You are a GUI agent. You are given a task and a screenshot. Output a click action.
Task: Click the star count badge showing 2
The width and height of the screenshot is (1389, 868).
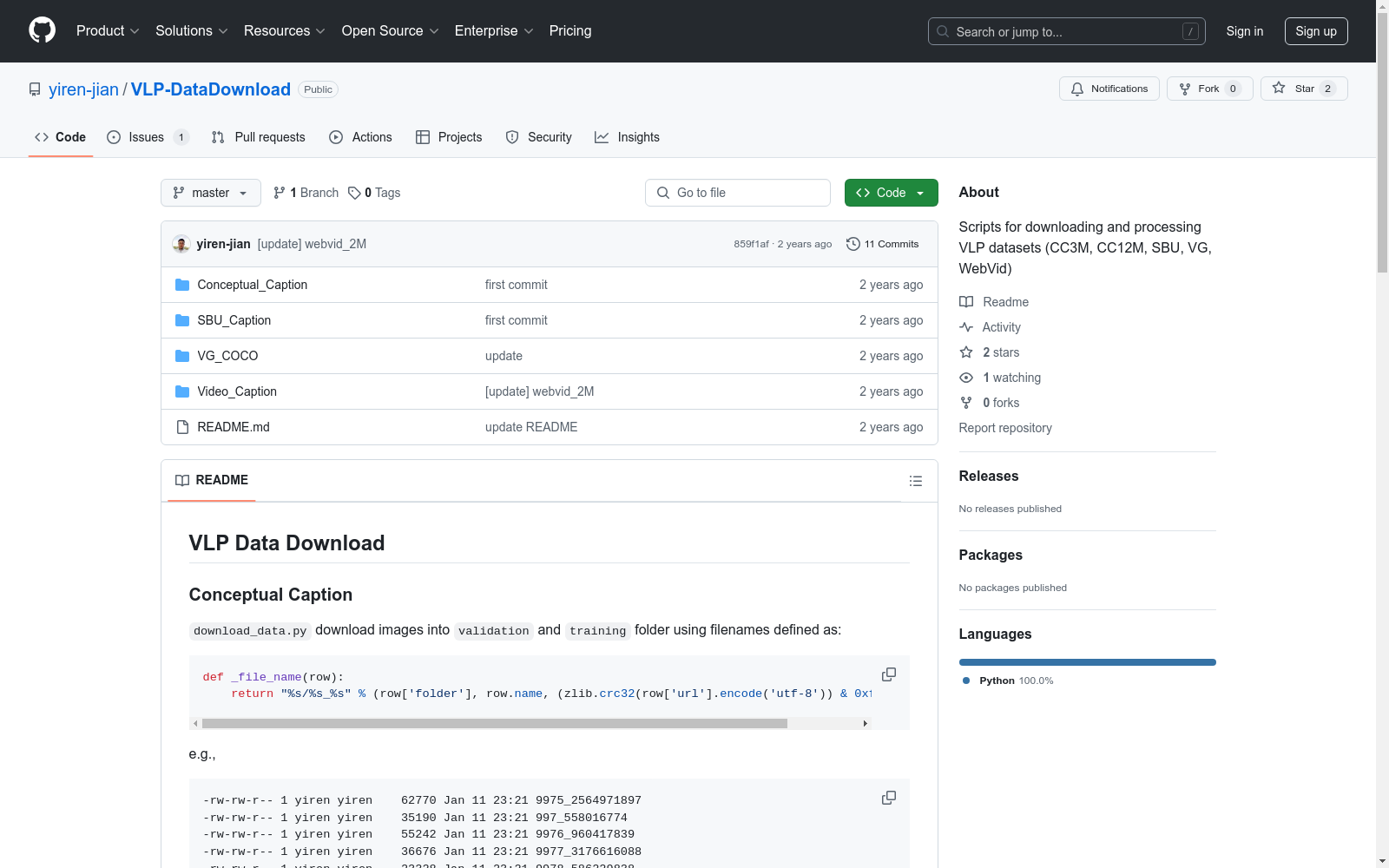pyautogui.click(x=1327, y=89)
